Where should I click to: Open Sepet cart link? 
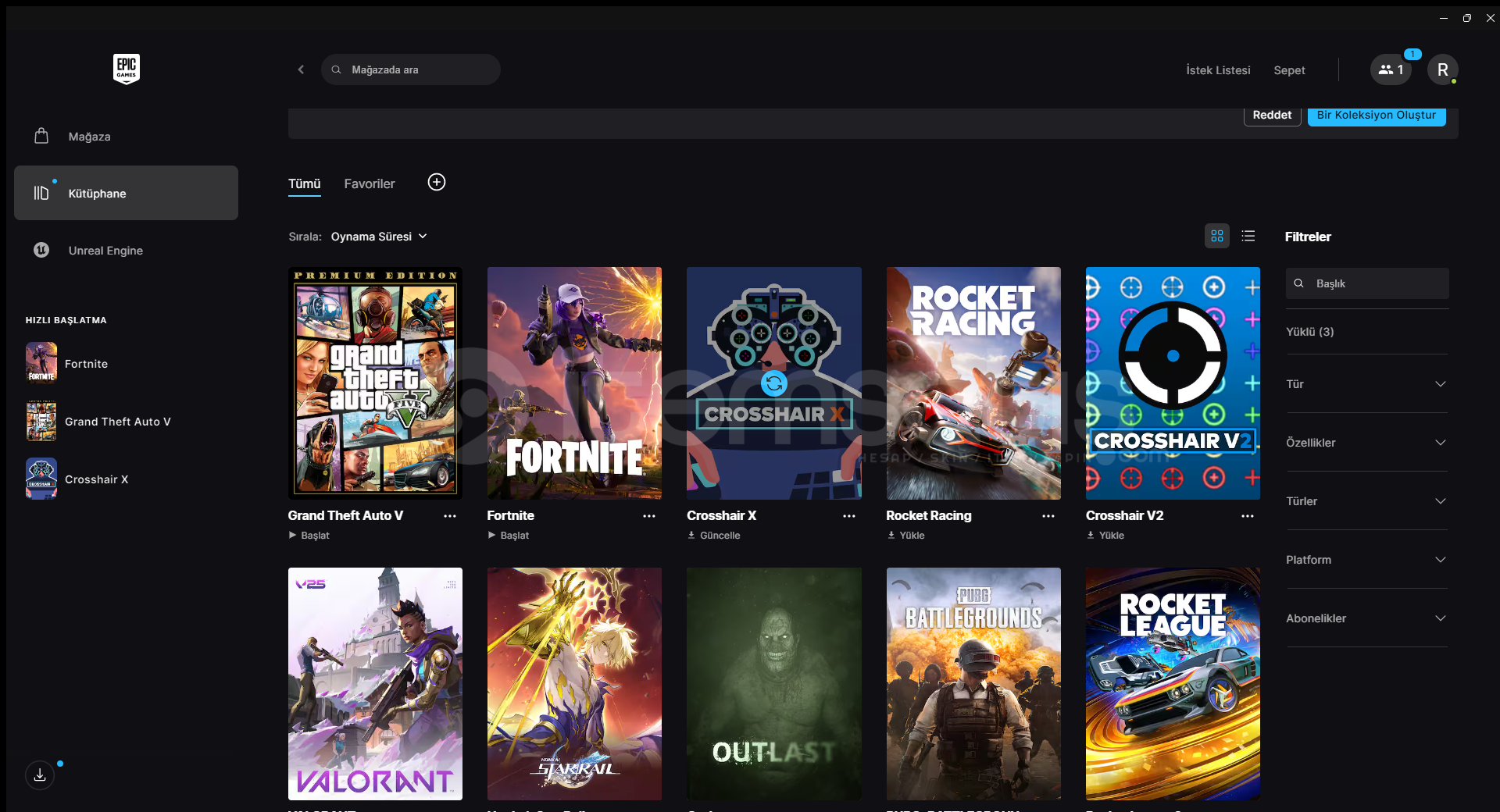pyautogui.click(x=1289, y=70)
